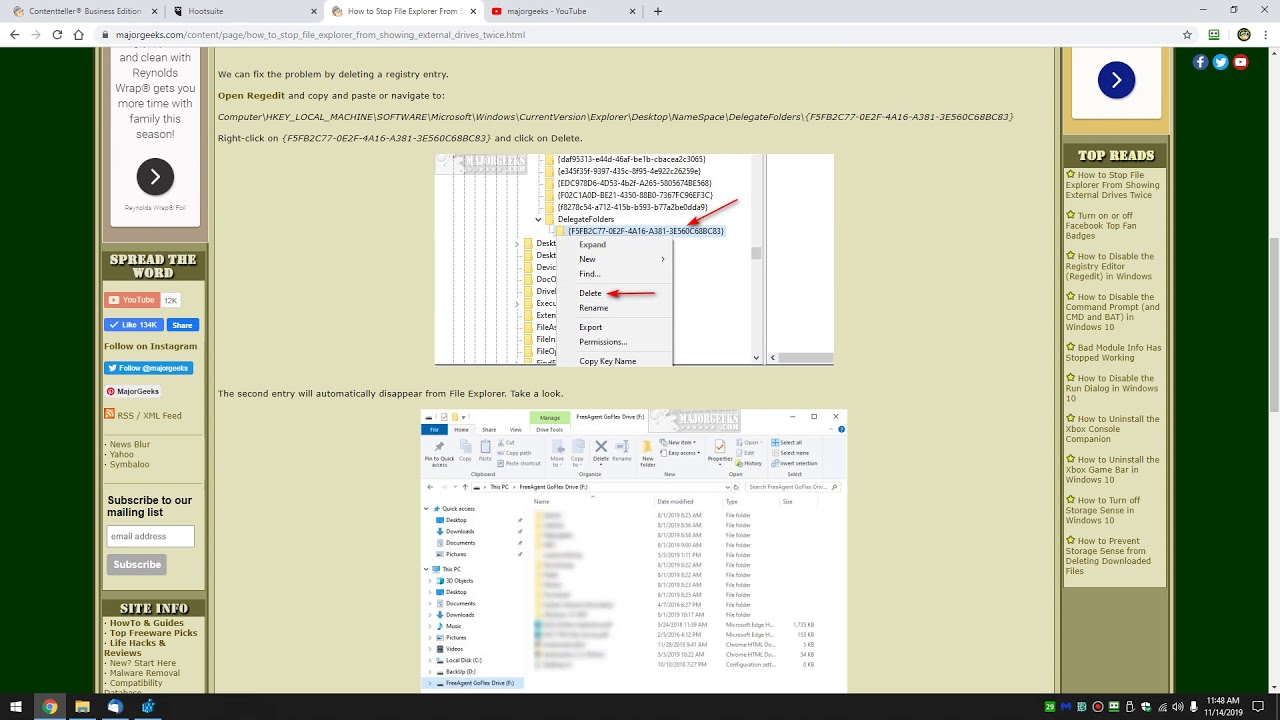Screen dimensions: 1280x720
Task: Click the Follow on Instagram link
Action: [150, 346]
